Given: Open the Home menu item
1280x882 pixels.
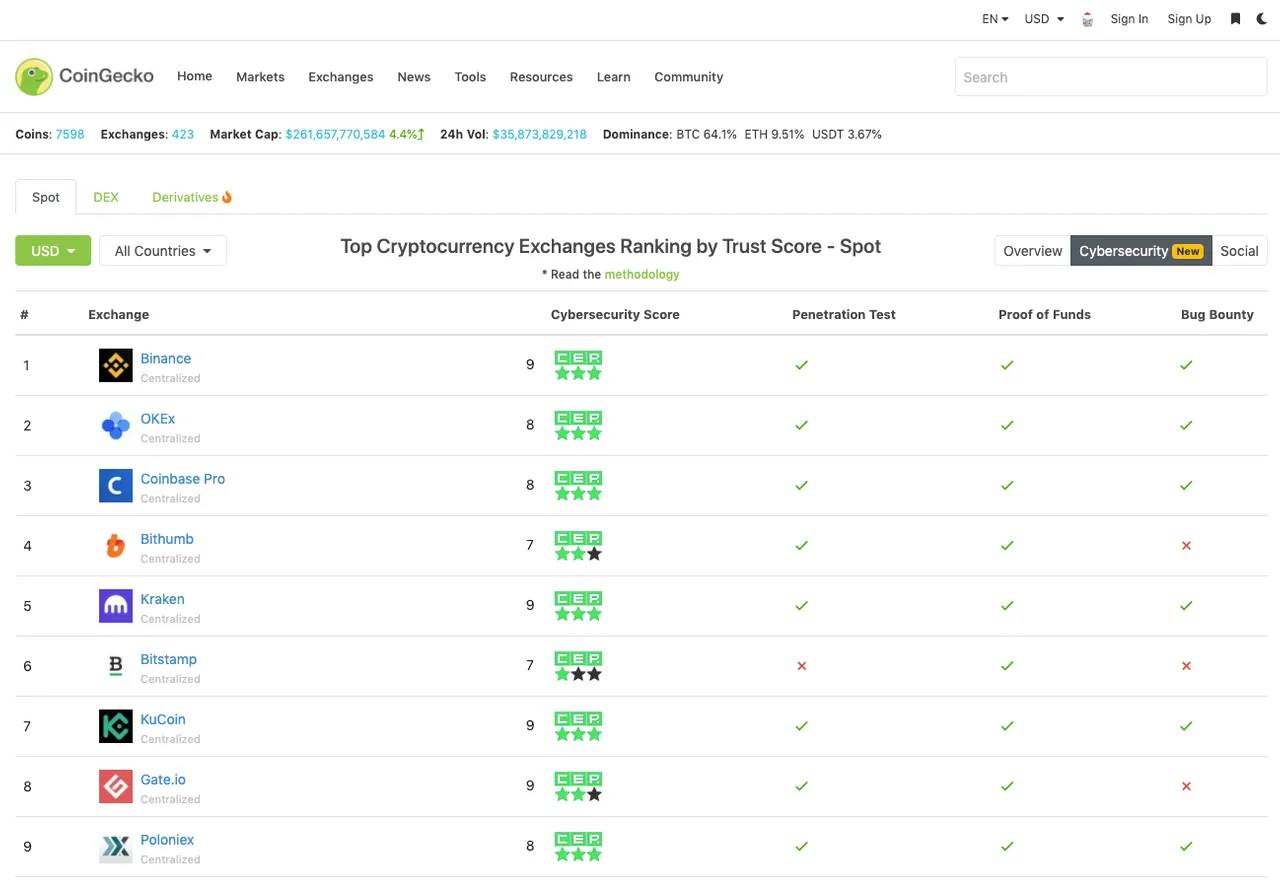Looking at the screenshot, I should click(195, 76).
